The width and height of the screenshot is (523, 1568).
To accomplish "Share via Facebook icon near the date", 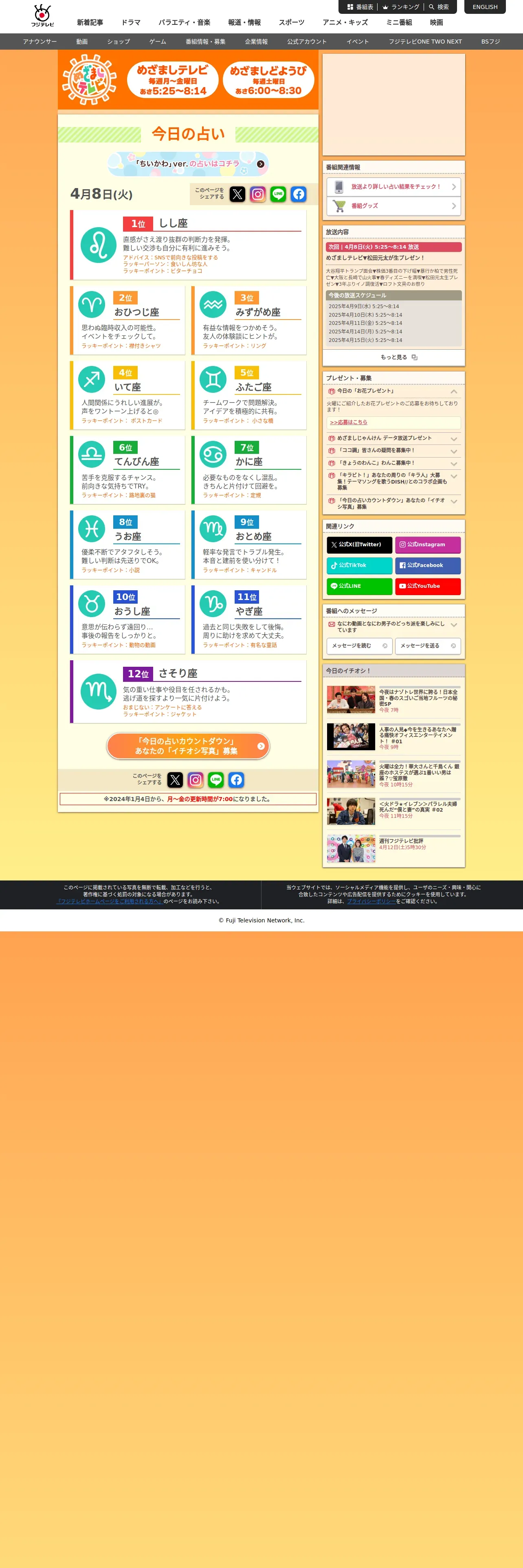I will (298, 194).
